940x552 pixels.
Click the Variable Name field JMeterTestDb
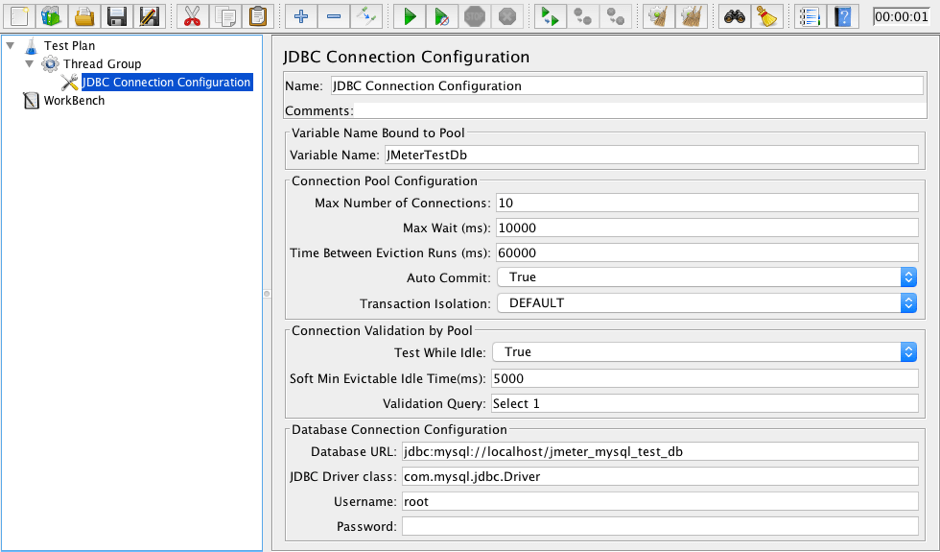[651, 155]
